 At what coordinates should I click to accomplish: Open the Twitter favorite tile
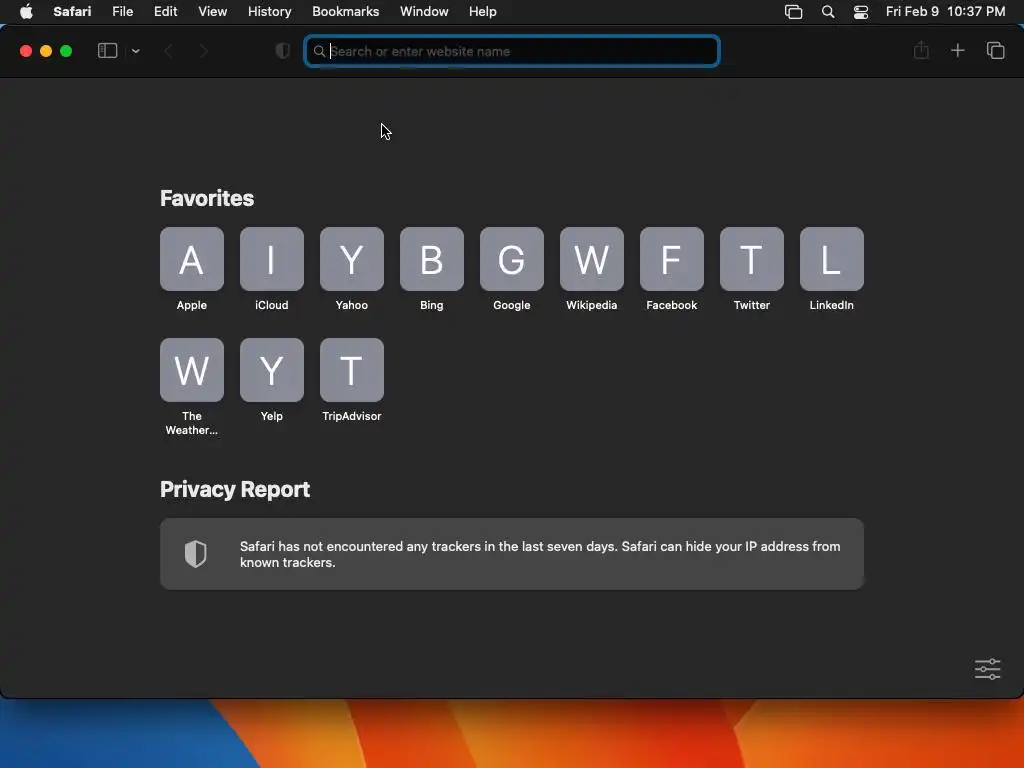click(752, 259)
